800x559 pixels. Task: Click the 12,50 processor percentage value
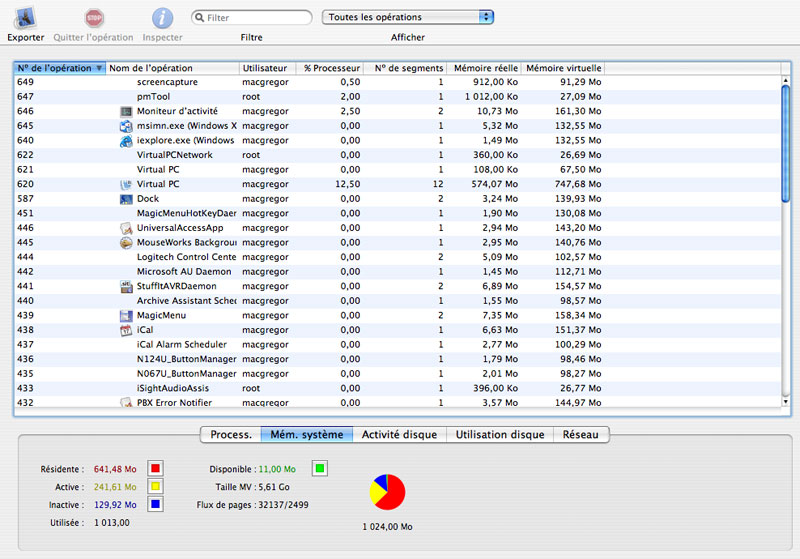pos(347,184)
